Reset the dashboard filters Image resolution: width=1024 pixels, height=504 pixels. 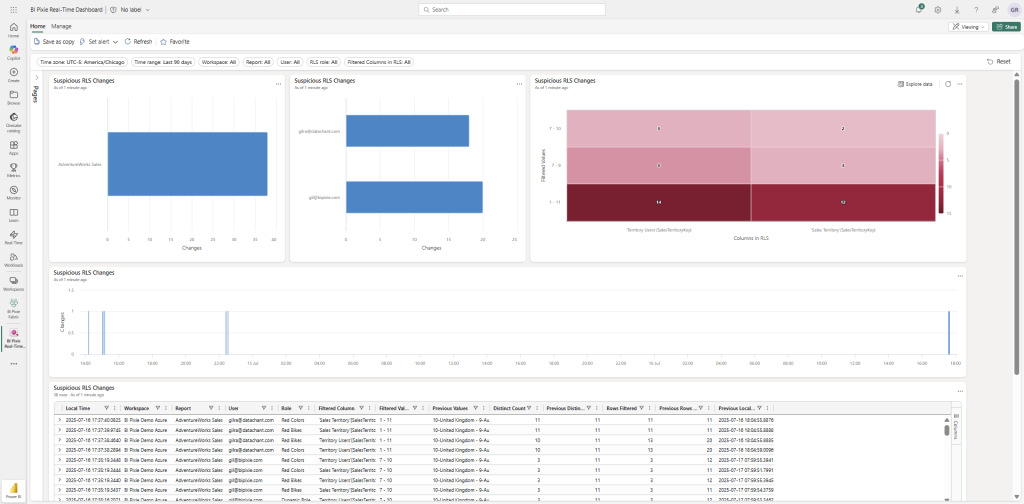coord(998,62)
